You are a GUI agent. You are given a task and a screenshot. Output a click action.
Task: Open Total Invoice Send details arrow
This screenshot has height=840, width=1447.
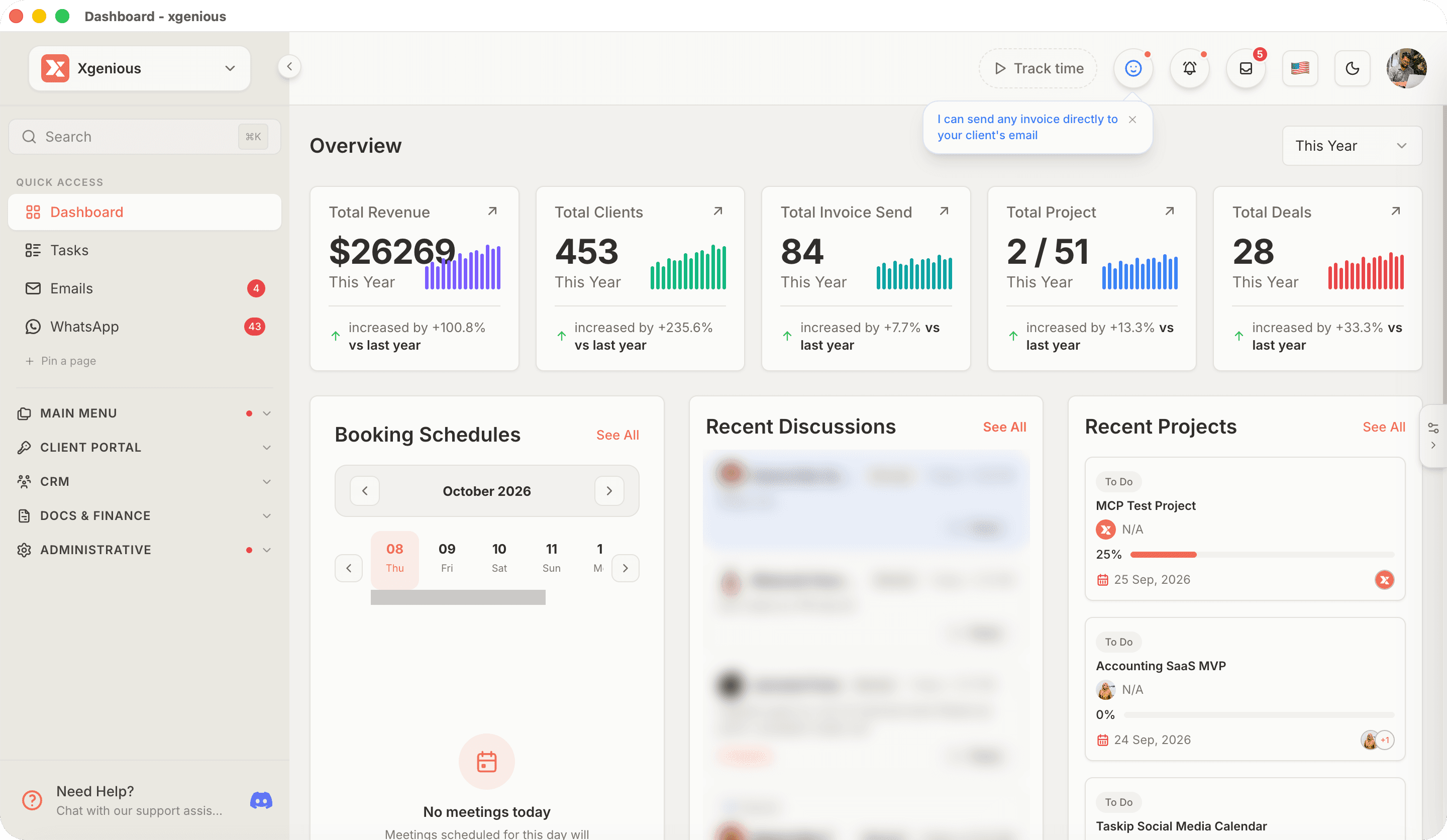point(944,212)
